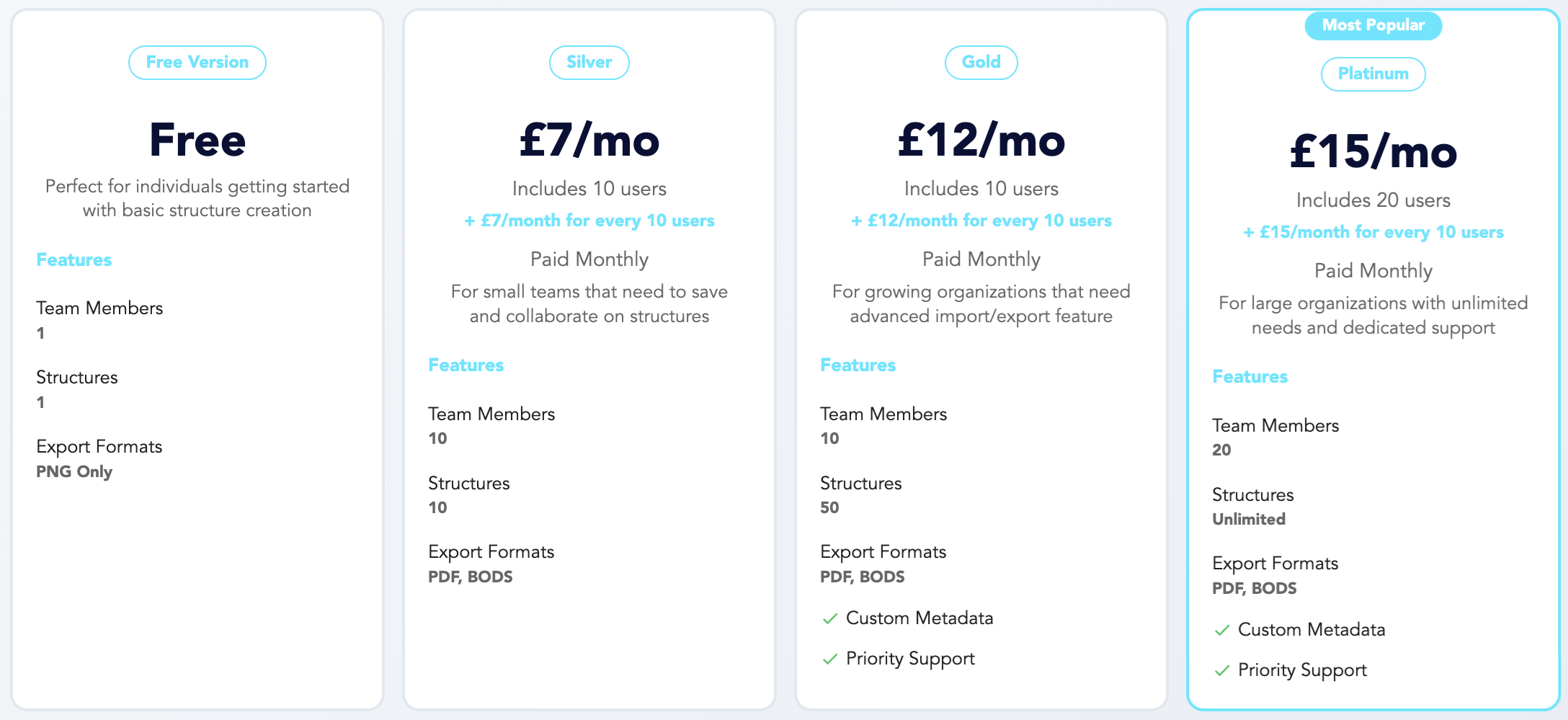Click the Priority Support checkmark in Gold plan
Image resolution: width=1568 pixels, height=720 pixels.
[x=830, y=659]
